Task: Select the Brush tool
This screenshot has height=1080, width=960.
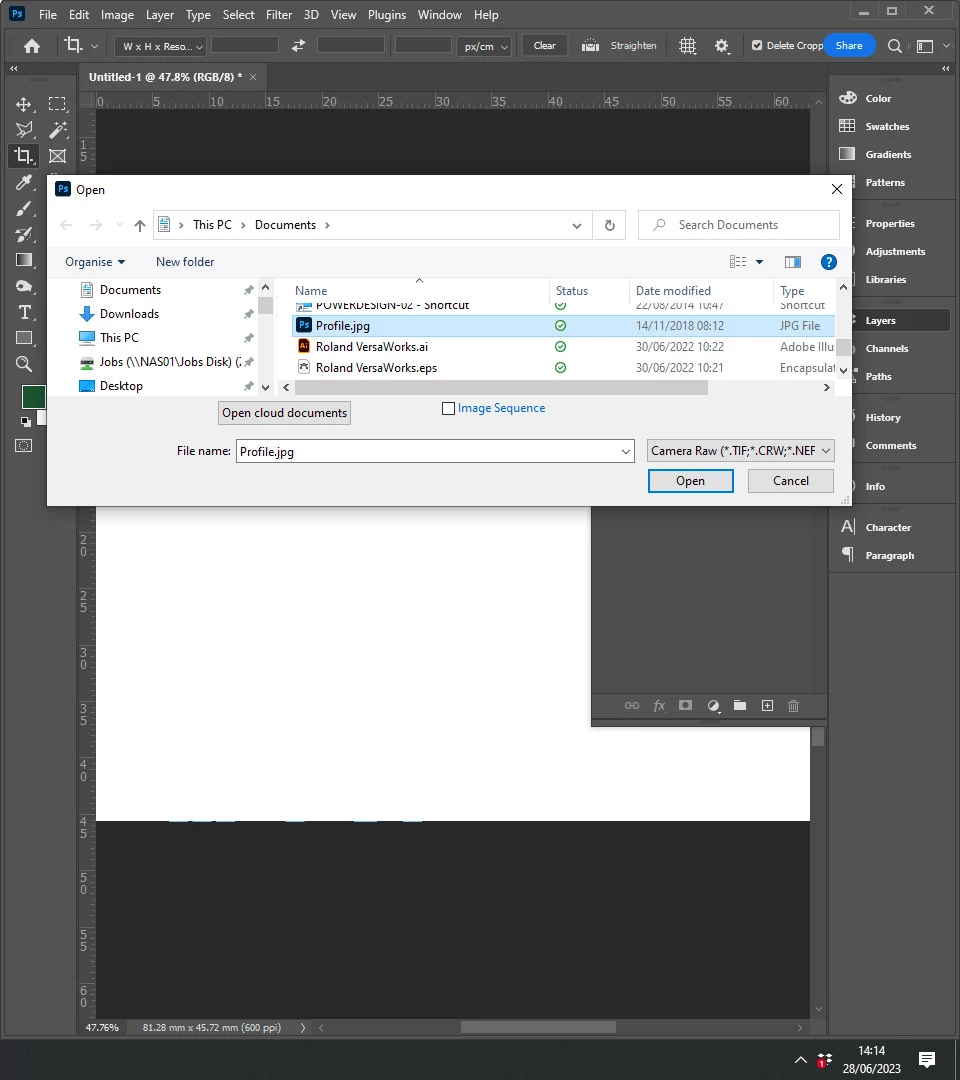Action: coord(23,208)
